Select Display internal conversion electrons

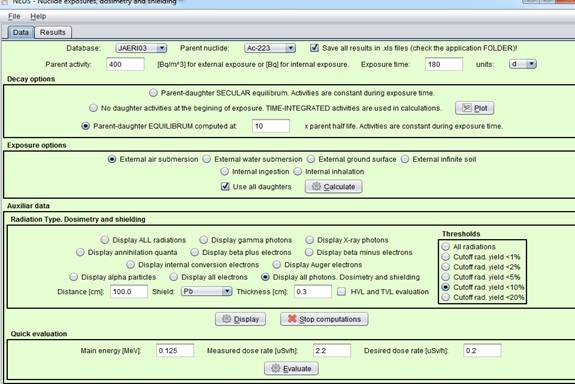[x=130, y=264]
